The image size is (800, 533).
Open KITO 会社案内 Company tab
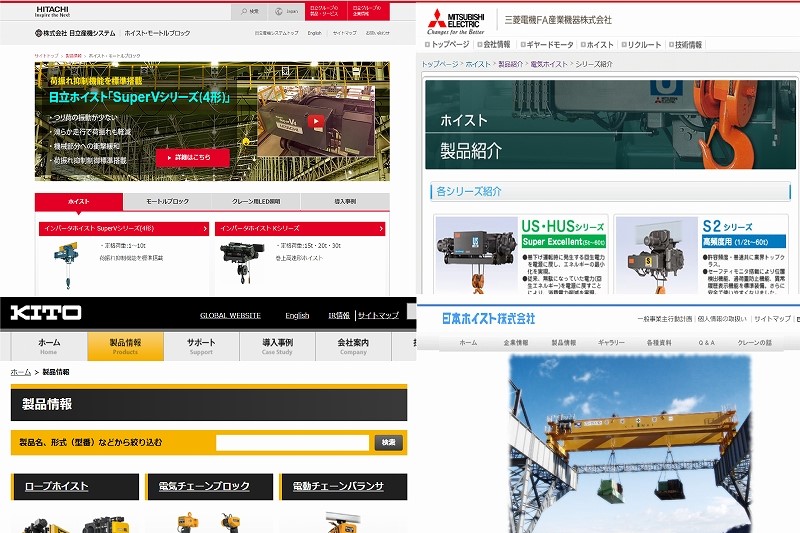[354, 346]
